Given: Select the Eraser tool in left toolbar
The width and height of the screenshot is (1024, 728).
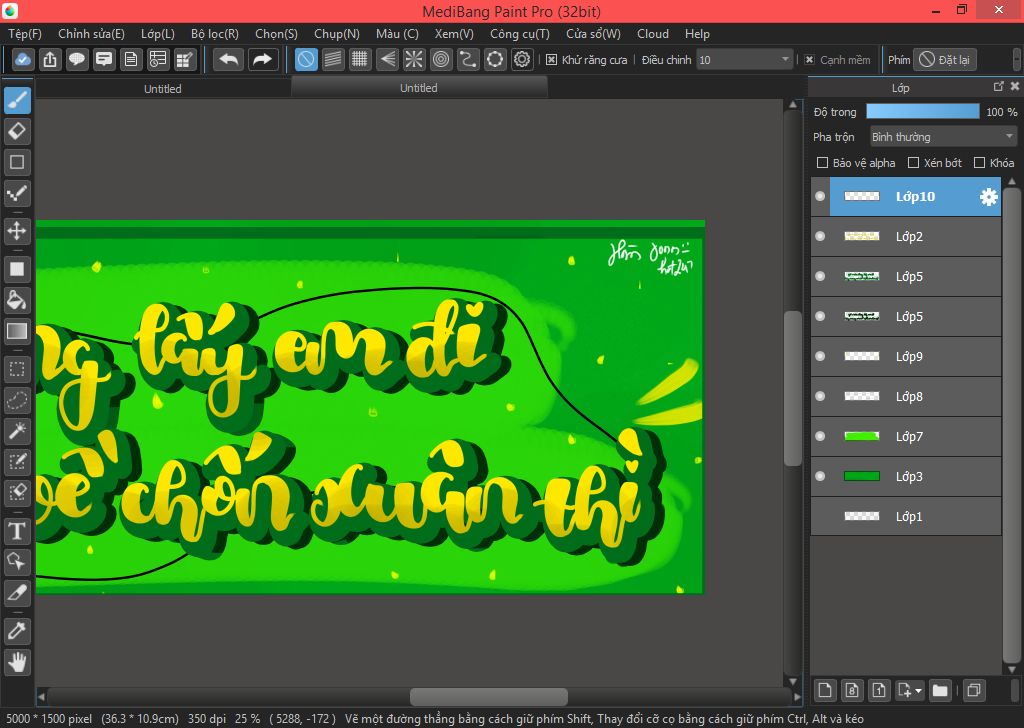Looking at the screenshot, I should tap(17, 131).
